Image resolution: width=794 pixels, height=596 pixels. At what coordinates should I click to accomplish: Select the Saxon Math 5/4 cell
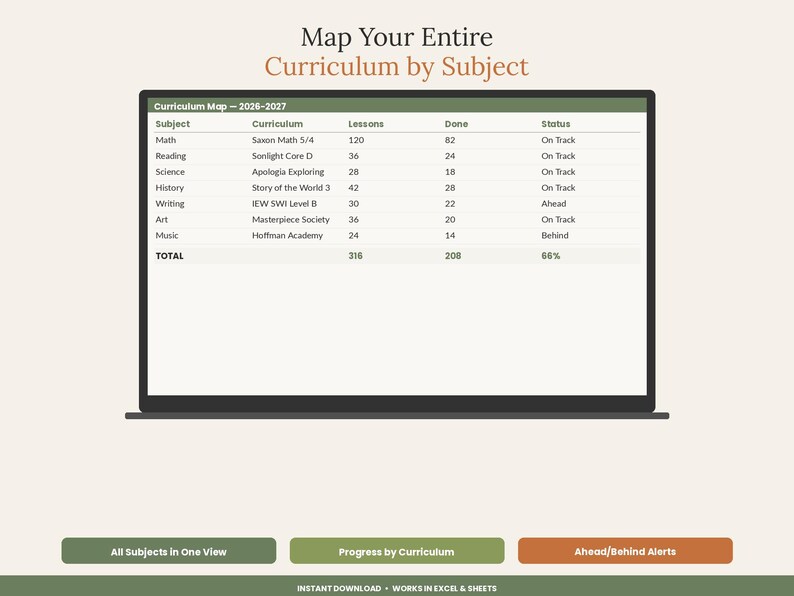[x=283, y=140]
